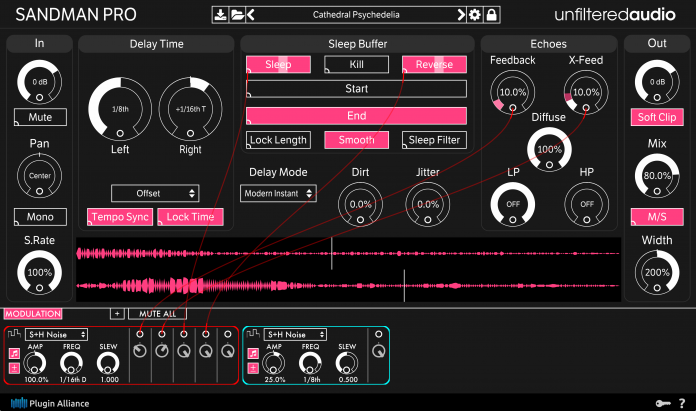Viewport: 696px width, 411px height.
Task: Click the X-Feed knob modulation input port
Action: point(586,107)
